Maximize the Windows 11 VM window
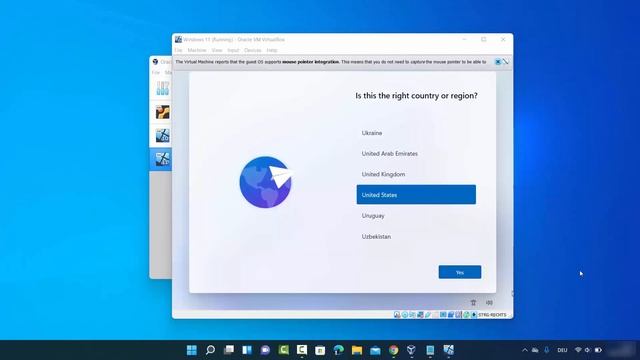640x360 pixels. point(484,40)
